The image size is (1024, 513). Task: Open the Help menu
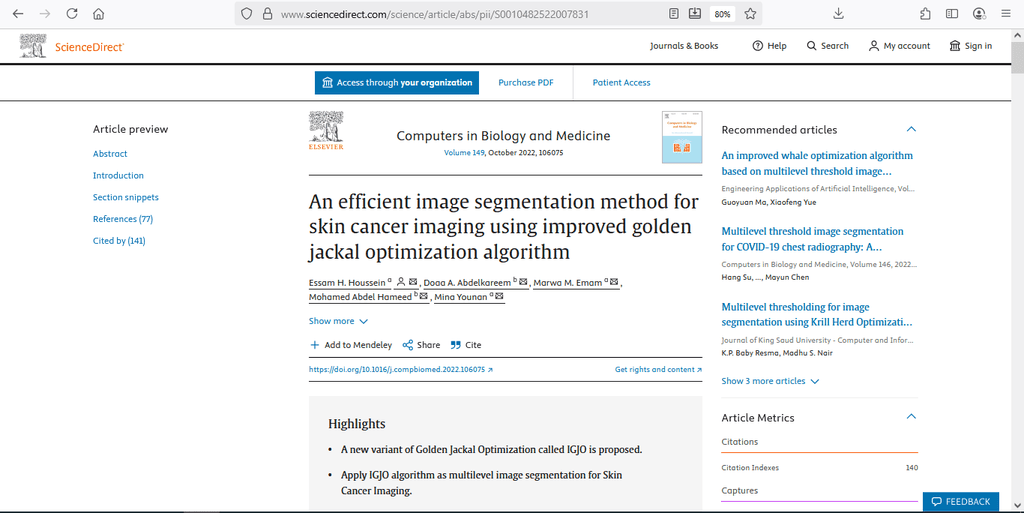coord(769,46)
